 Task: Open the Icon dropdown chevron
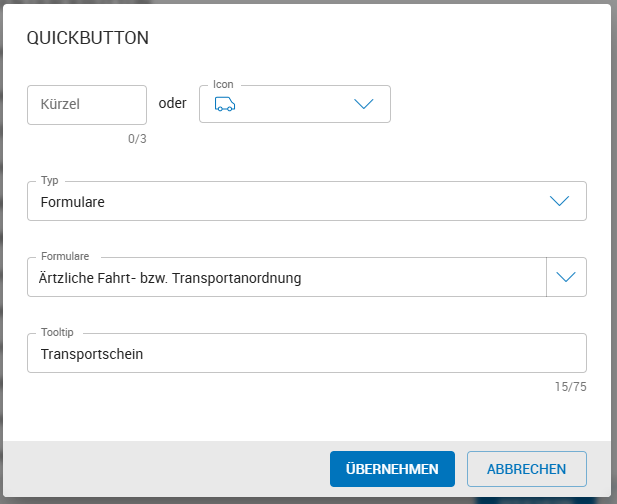pos(364,104)
